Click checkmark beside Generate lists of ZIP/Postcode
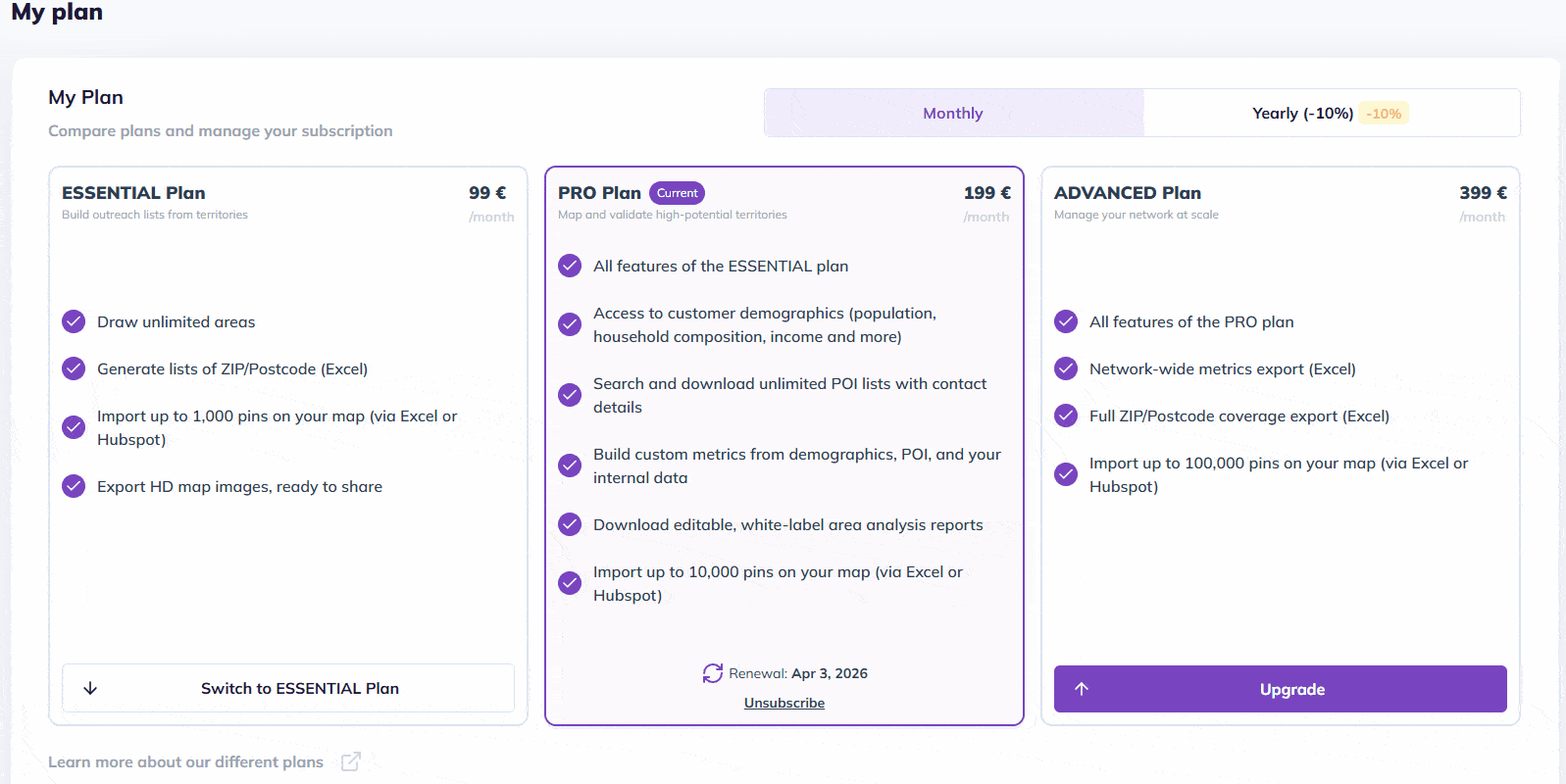 74,368
